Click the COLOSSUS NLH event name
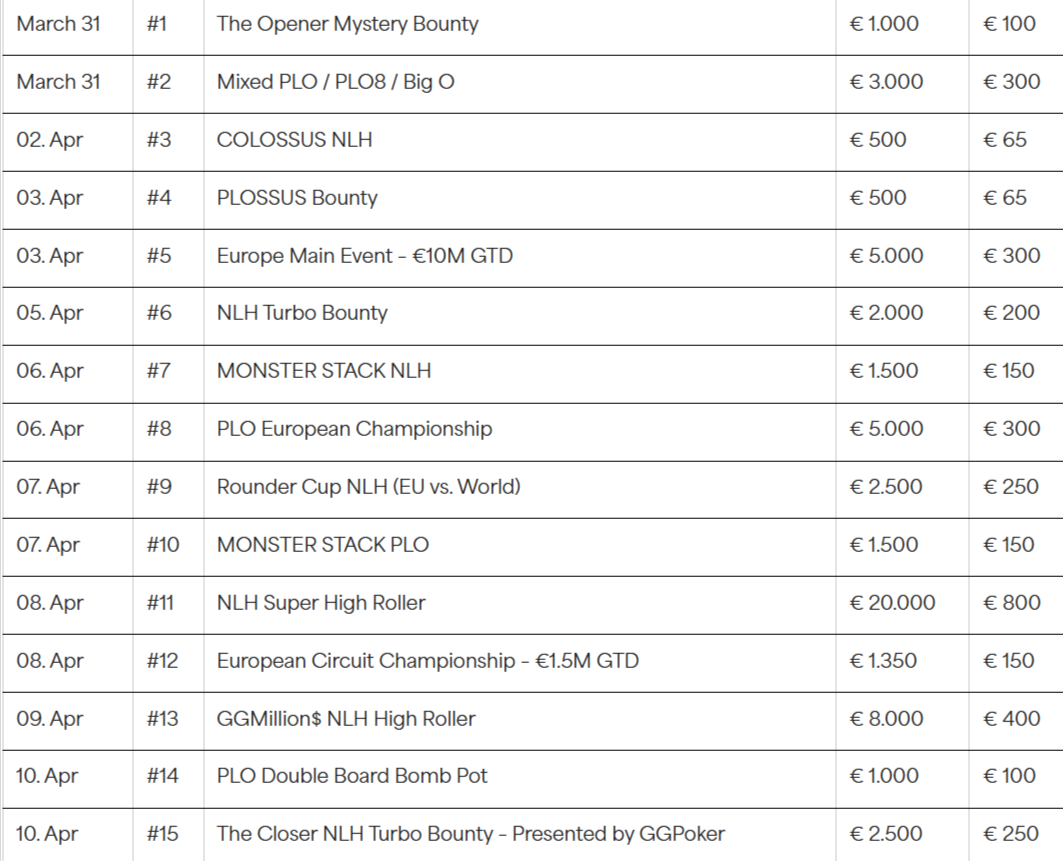The height and width of the screenshot is (861, 1063). (x=294, y=140)
